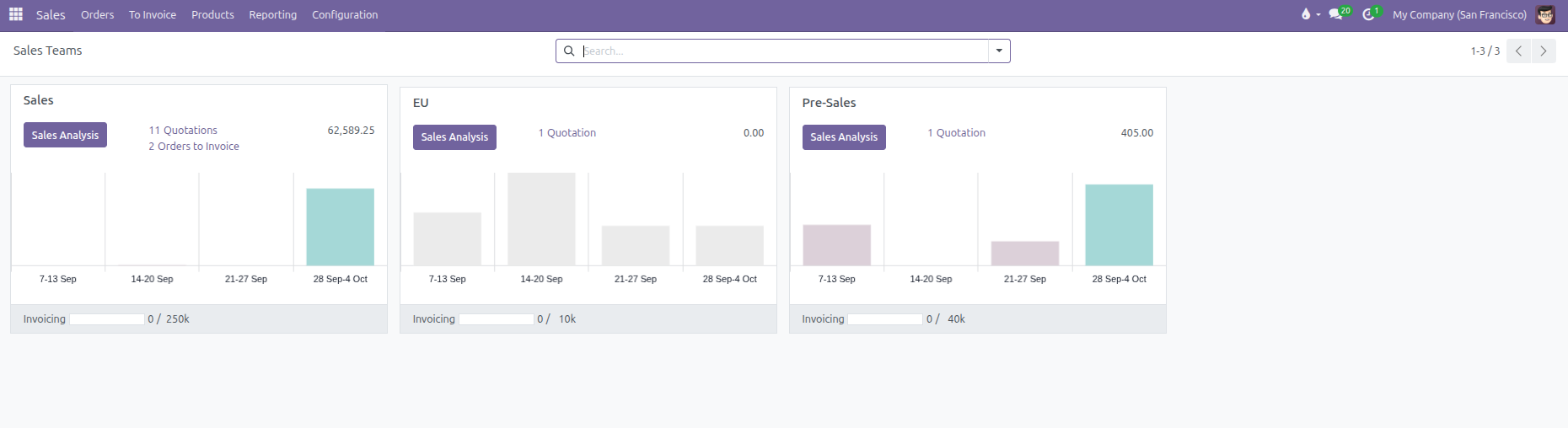Click the Pre-Sales team card title
Image resolution: width=1568 pixels, height=428 pixels.
coord(829,103)
